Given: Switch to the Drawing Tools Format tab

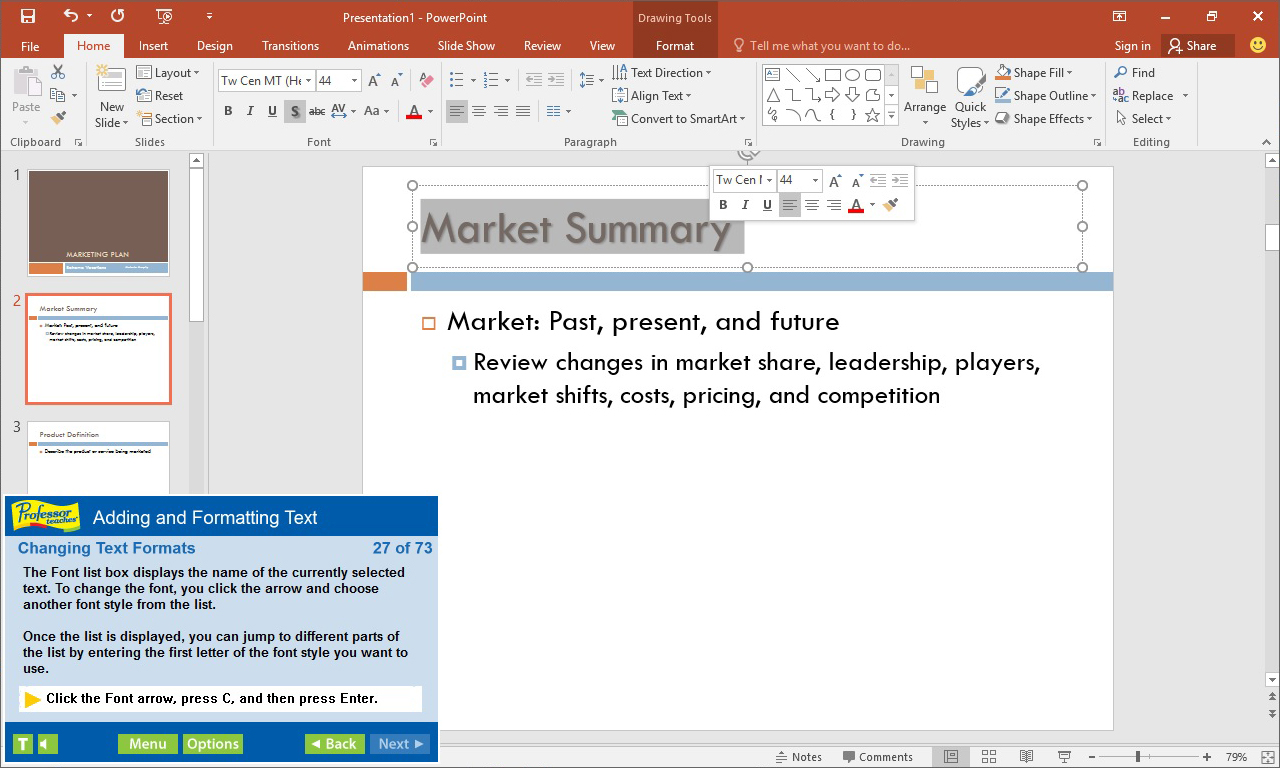Looking at the screenshot, I should click(x=675, y=45).
